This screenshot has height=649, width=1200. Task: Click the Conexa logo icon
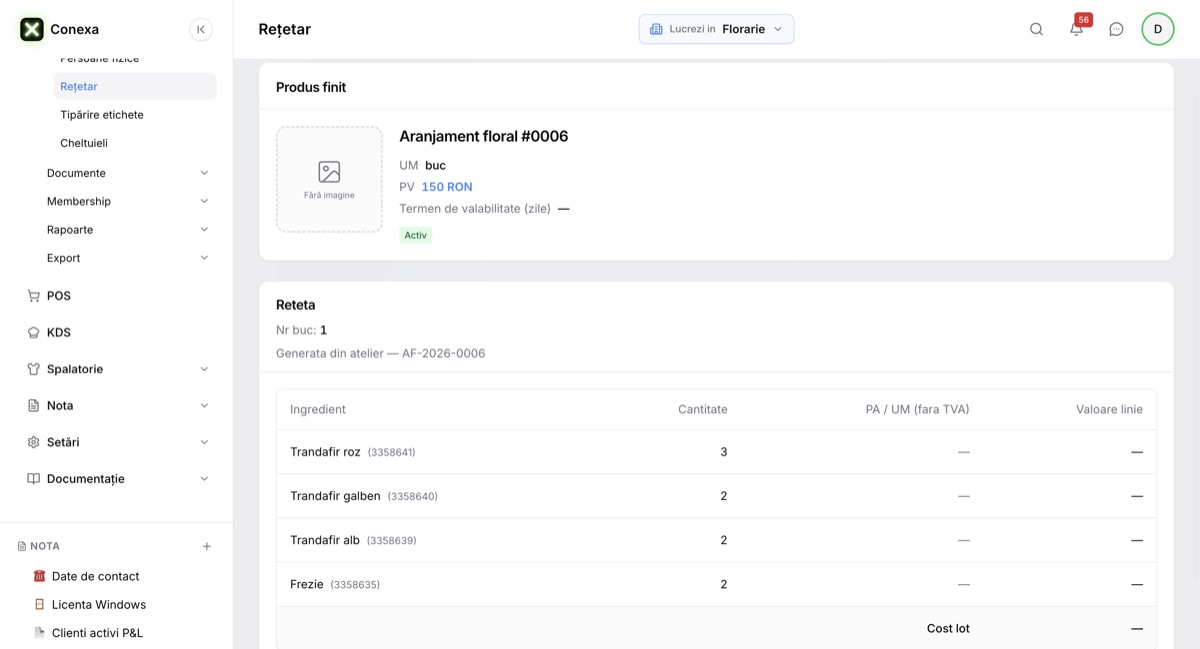tap(32, 29)
